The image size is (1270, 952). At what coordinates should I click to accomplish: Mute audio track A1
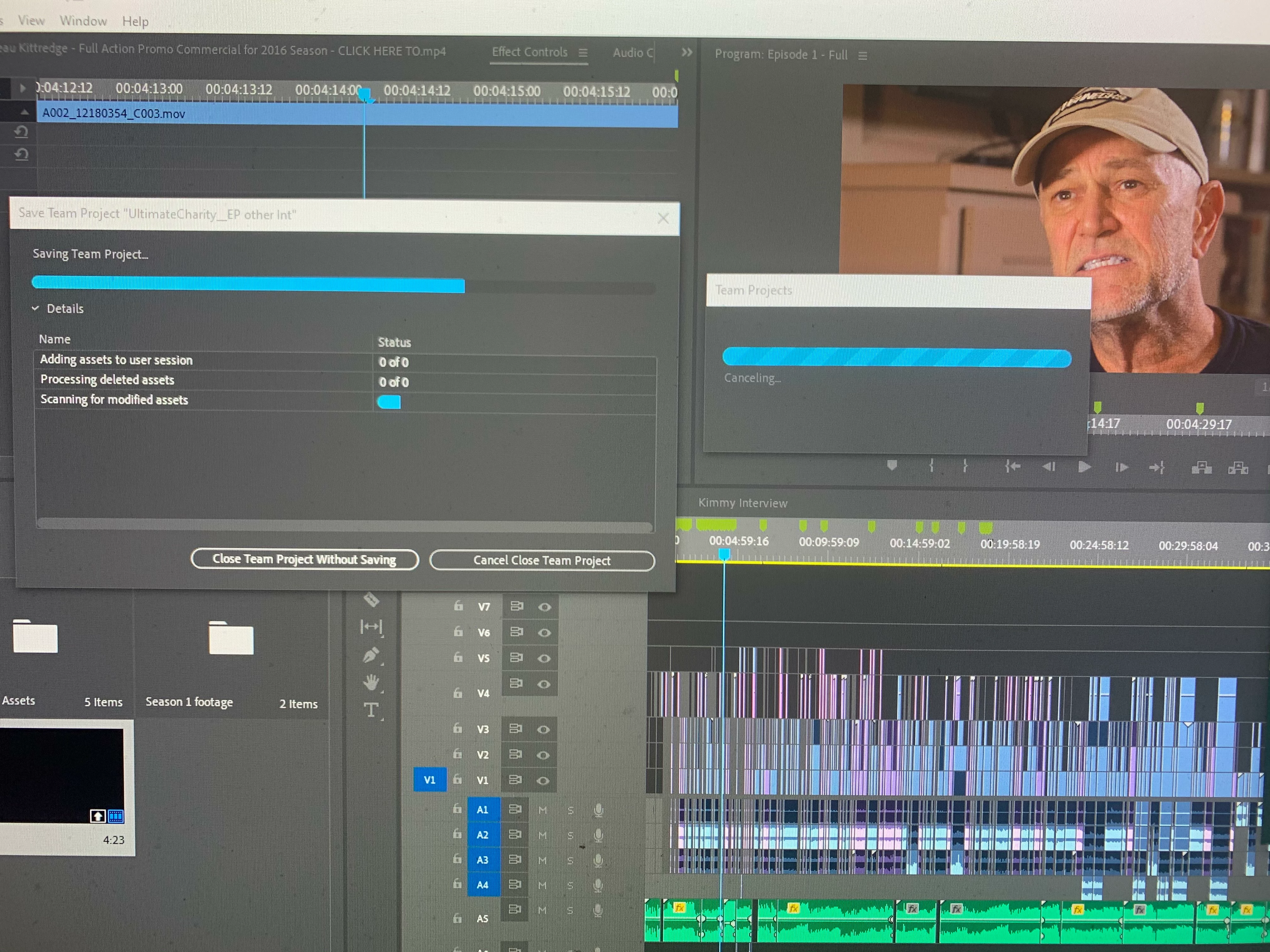543,810
